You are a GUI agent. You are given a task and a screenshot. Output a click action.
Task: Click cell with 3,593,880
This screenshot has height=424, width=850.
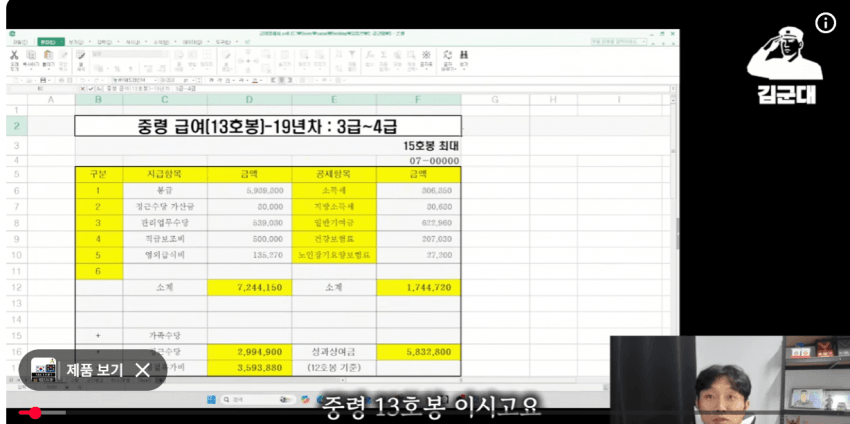point(249,368)
